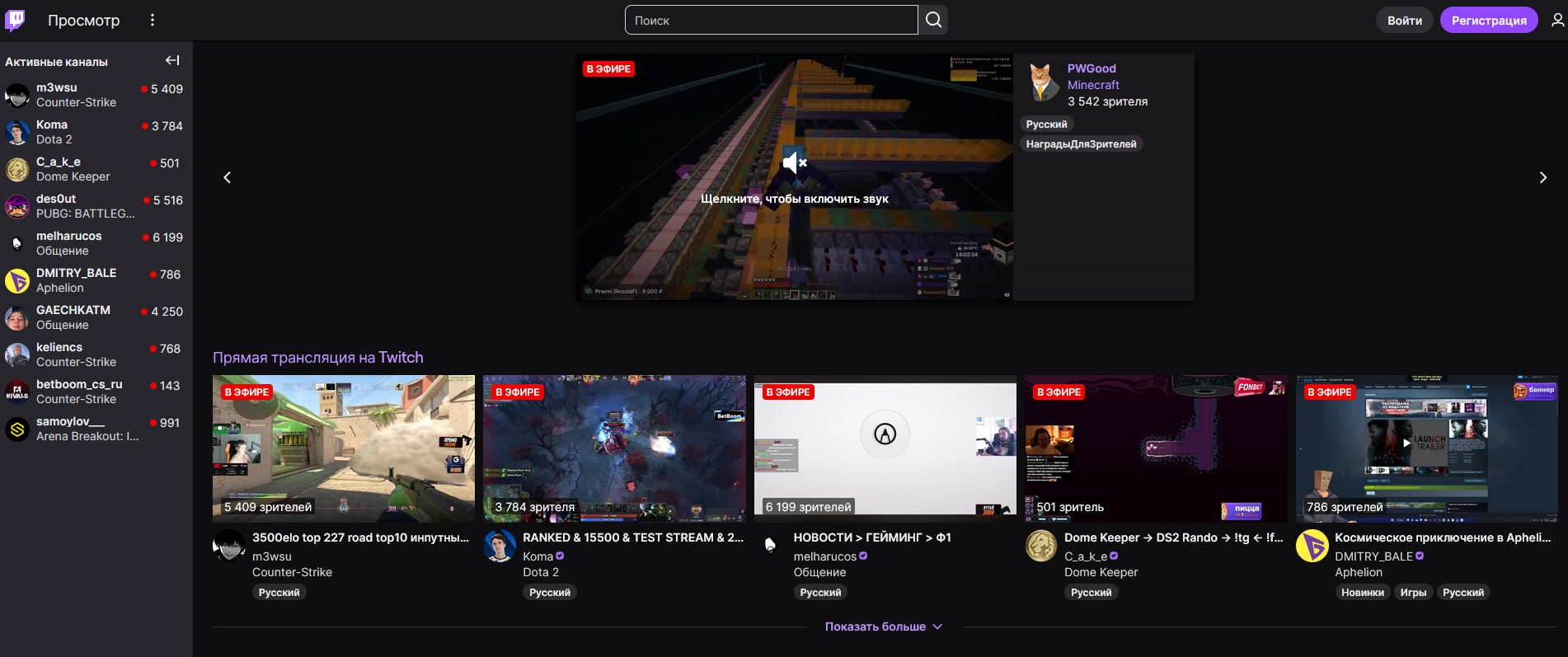Go to next featured stream
Viewport: 1568px width, 657px height.
(x=1543, y=177)
